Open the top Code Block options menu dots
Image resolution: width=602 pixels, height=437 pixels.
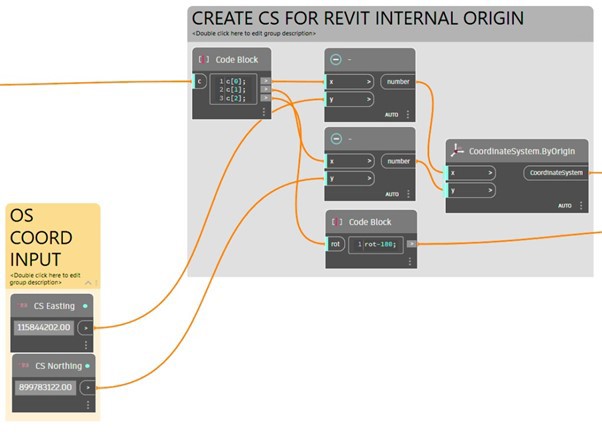(x=263, y=112)
